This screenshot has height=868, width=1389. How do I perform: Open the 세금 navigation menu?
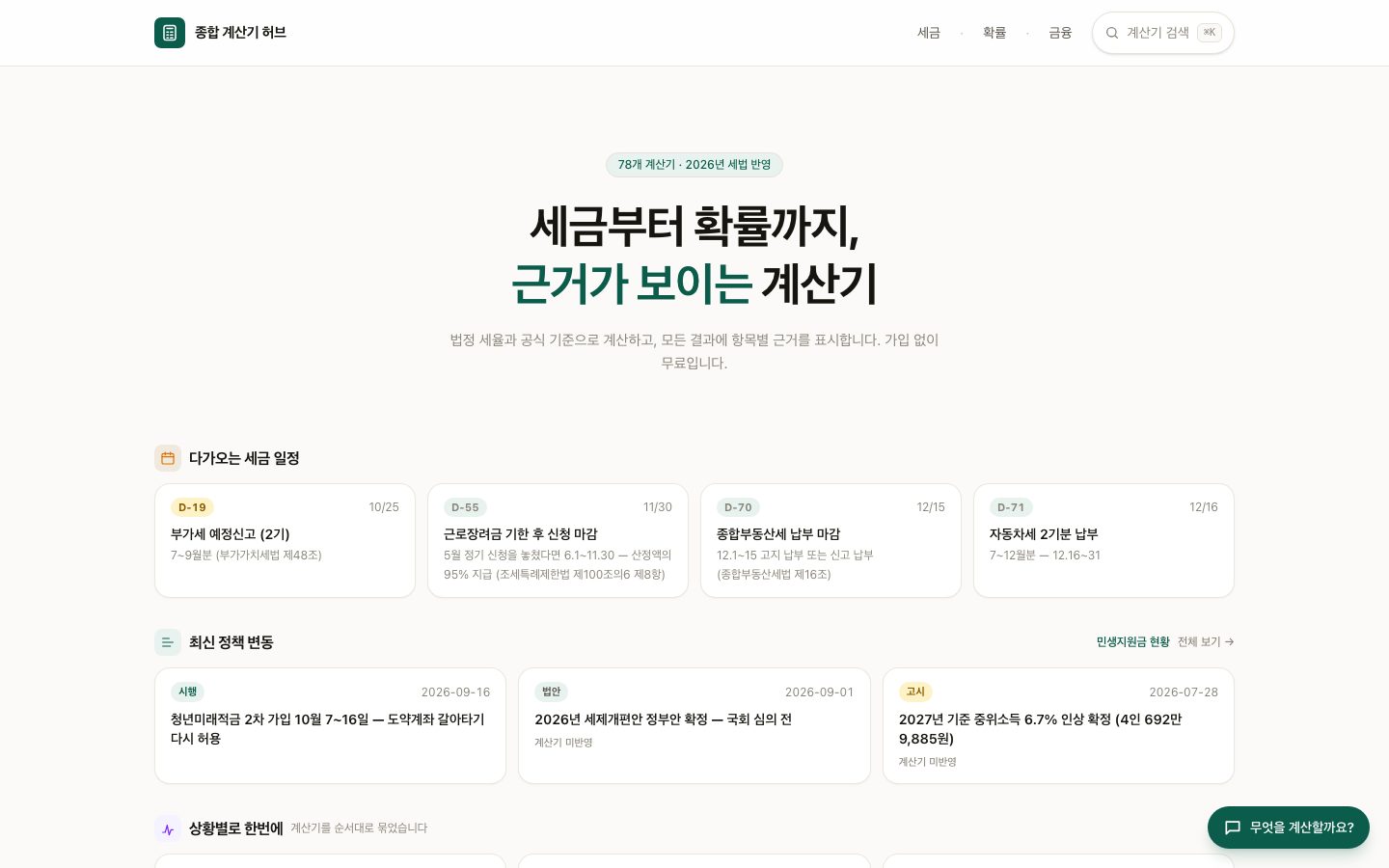coord(929,33)
